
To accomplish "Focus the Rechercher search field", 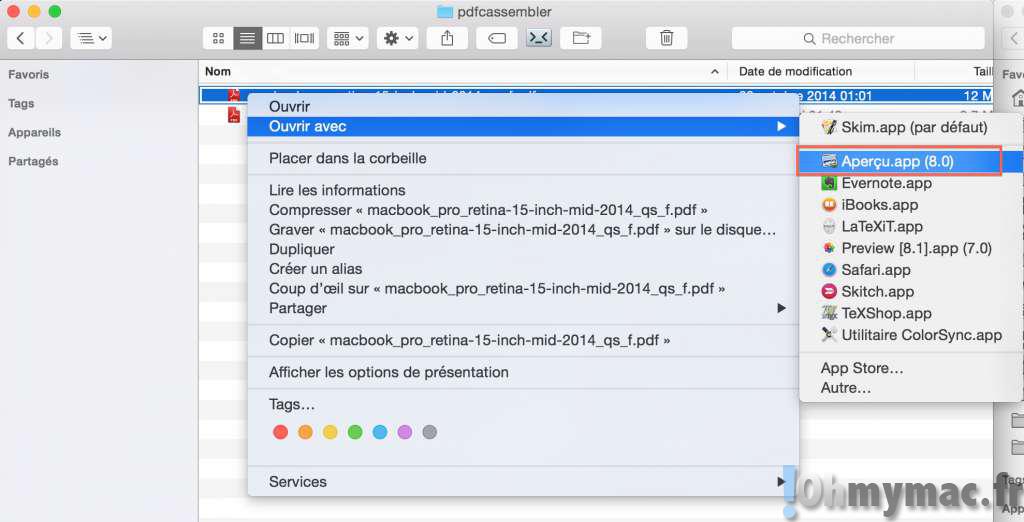I will coord(858,39).
